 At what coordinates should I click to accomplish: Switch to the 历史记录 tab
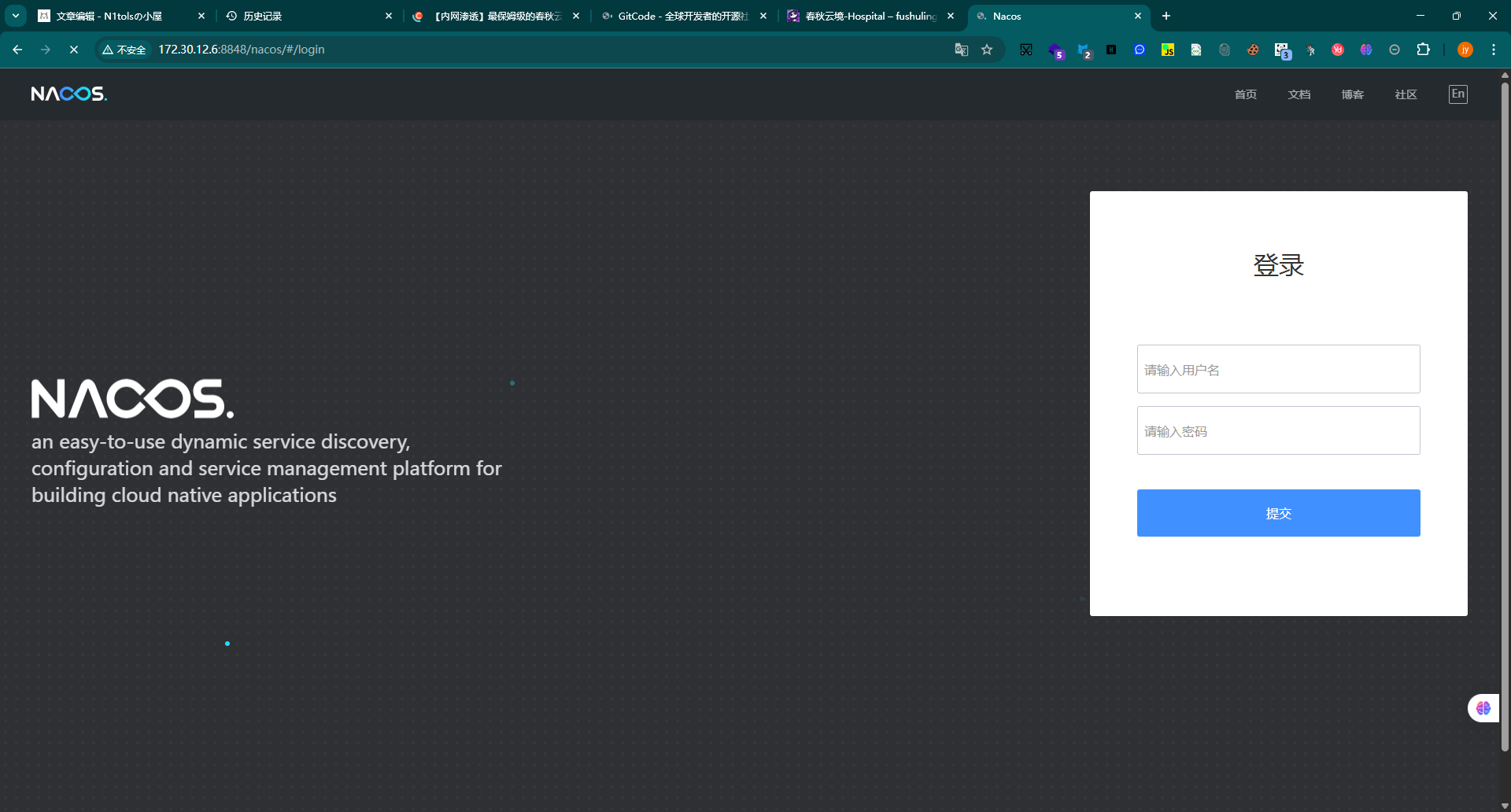point(307,16)
